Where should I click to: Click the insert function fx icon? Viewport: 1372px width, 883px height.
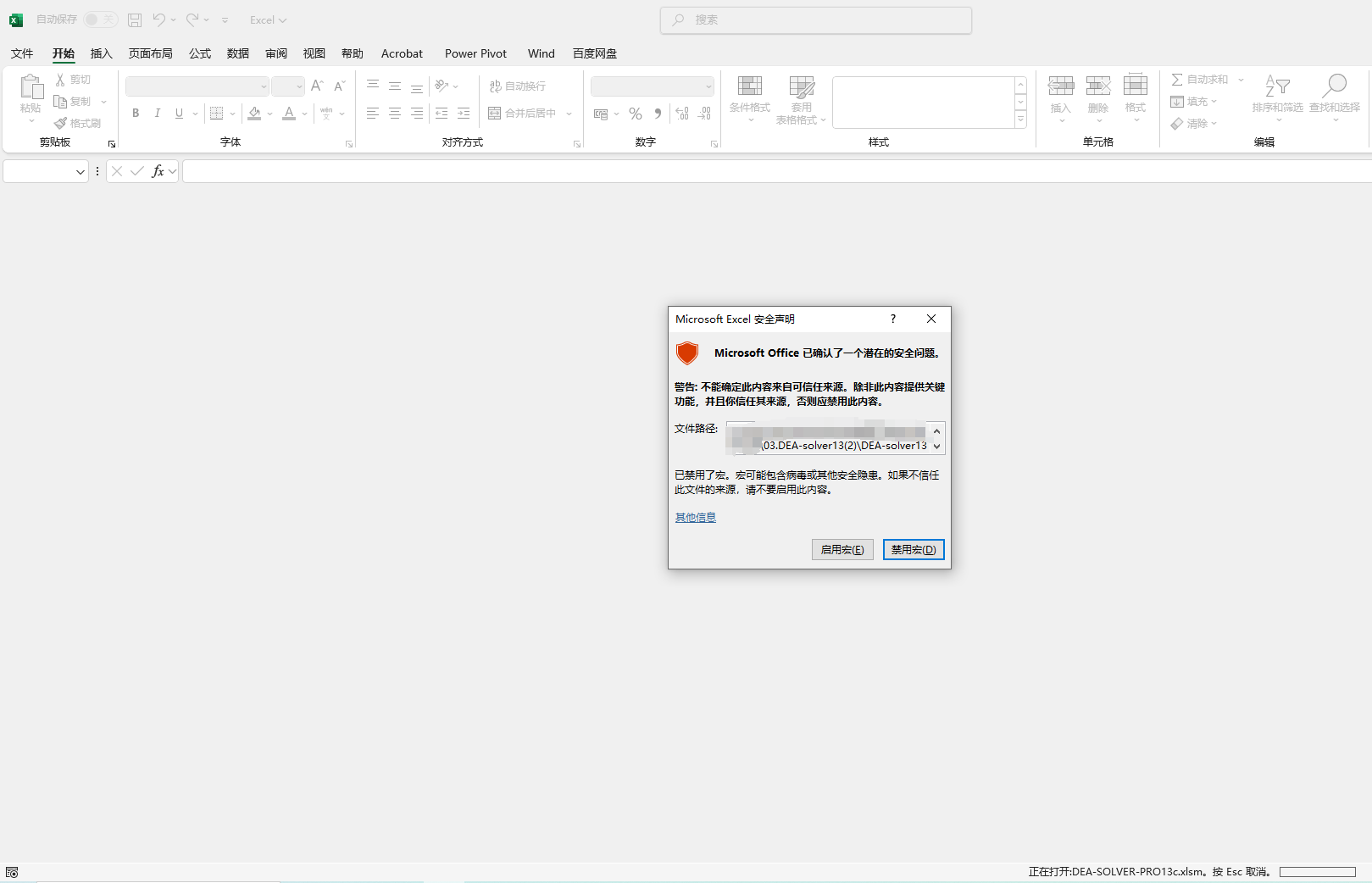click(158, 171)
